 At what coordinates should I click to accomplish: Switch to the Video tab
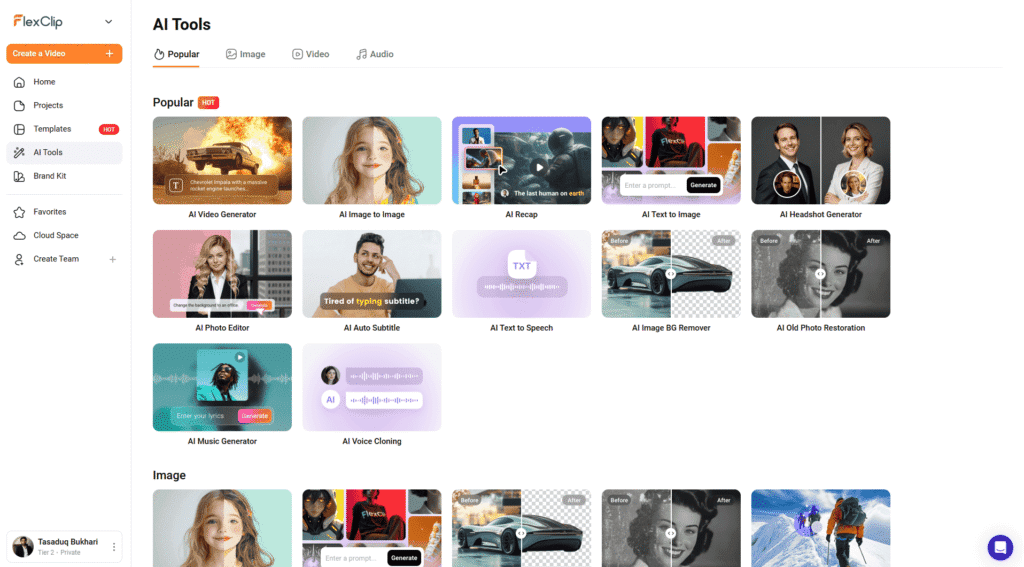311,54
